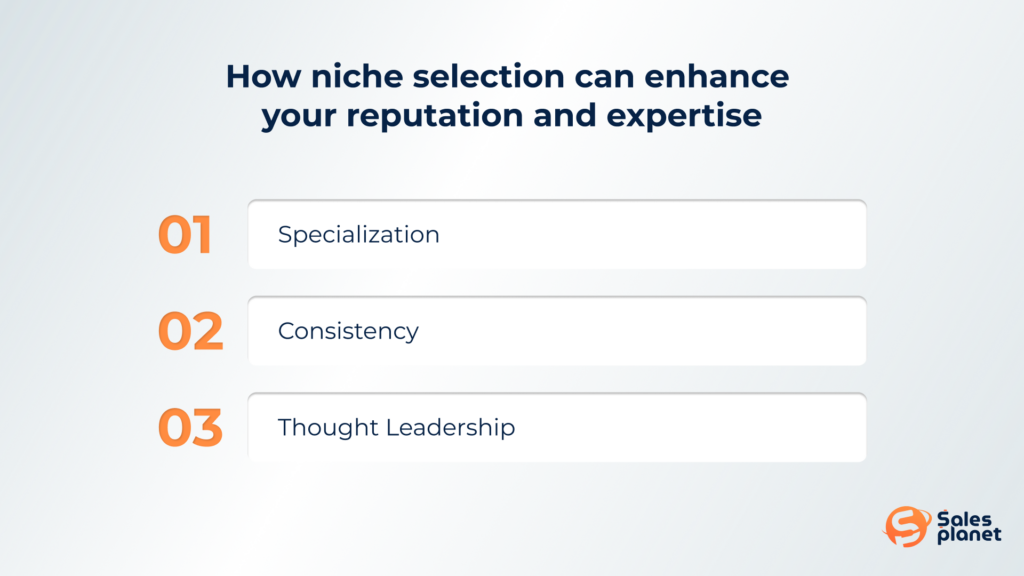This screenshot has height=576, width=1024.
Task: Click the word Specialization
Action: tap(359, 235)
